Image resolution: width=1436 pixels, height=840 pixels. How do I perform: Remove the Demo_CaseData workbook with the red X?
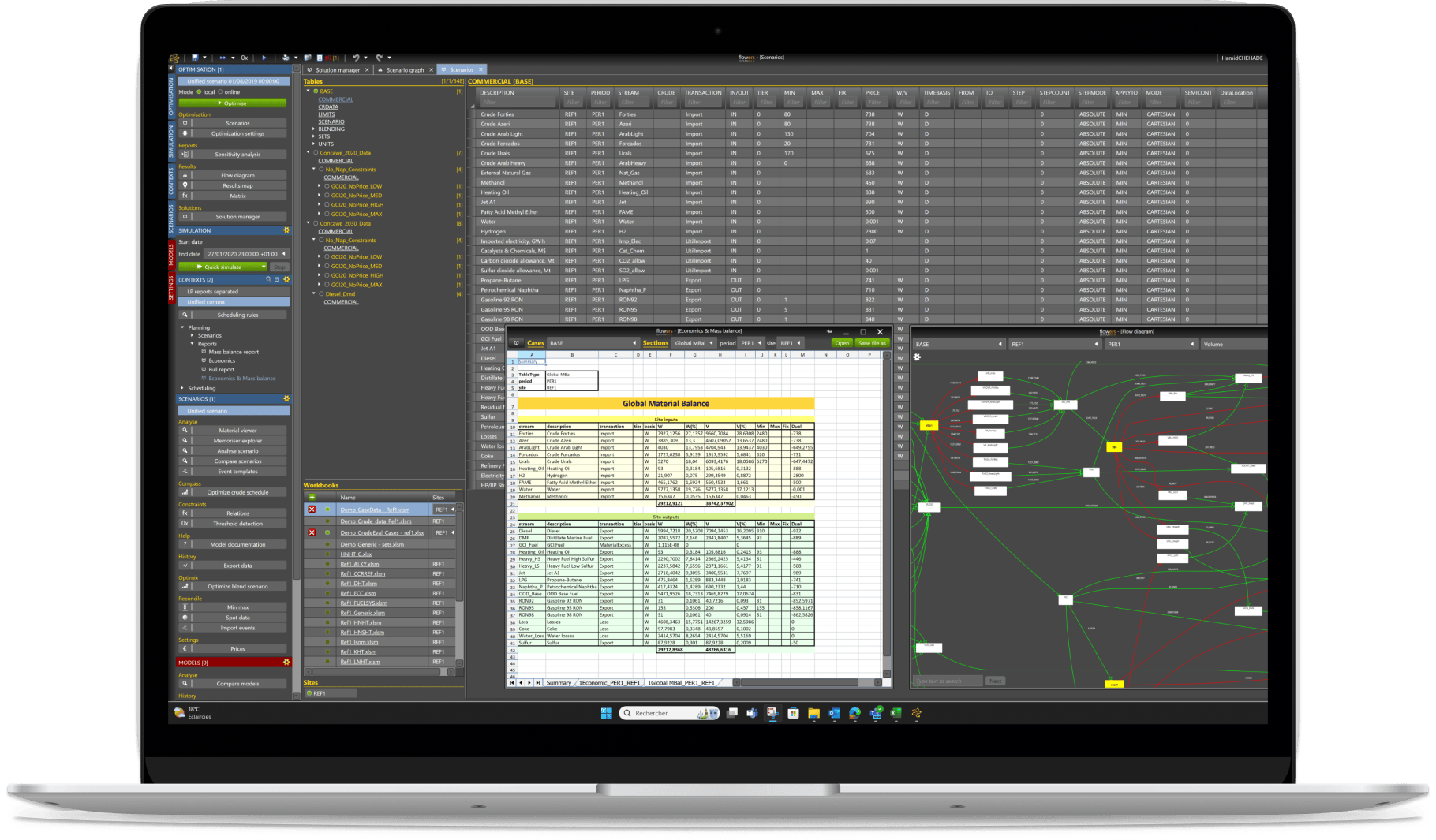click(x=312, y=510)
